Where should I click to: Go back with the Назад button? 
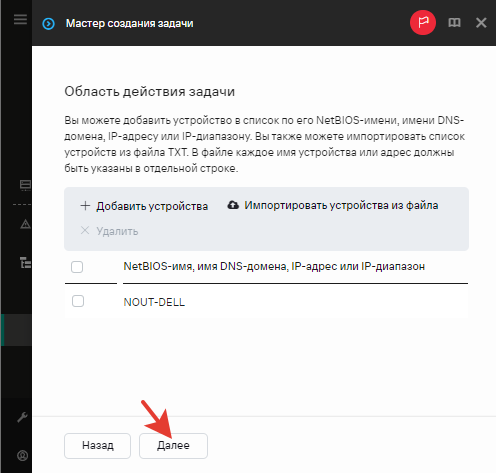click(x=97, y=446)
